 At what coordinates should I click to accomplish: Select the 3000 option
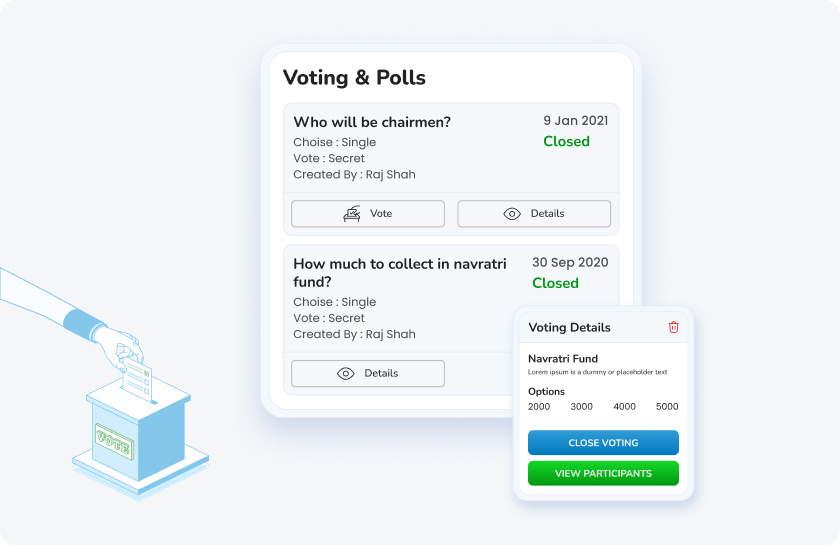pyautogui.click(x=581, y=407)
